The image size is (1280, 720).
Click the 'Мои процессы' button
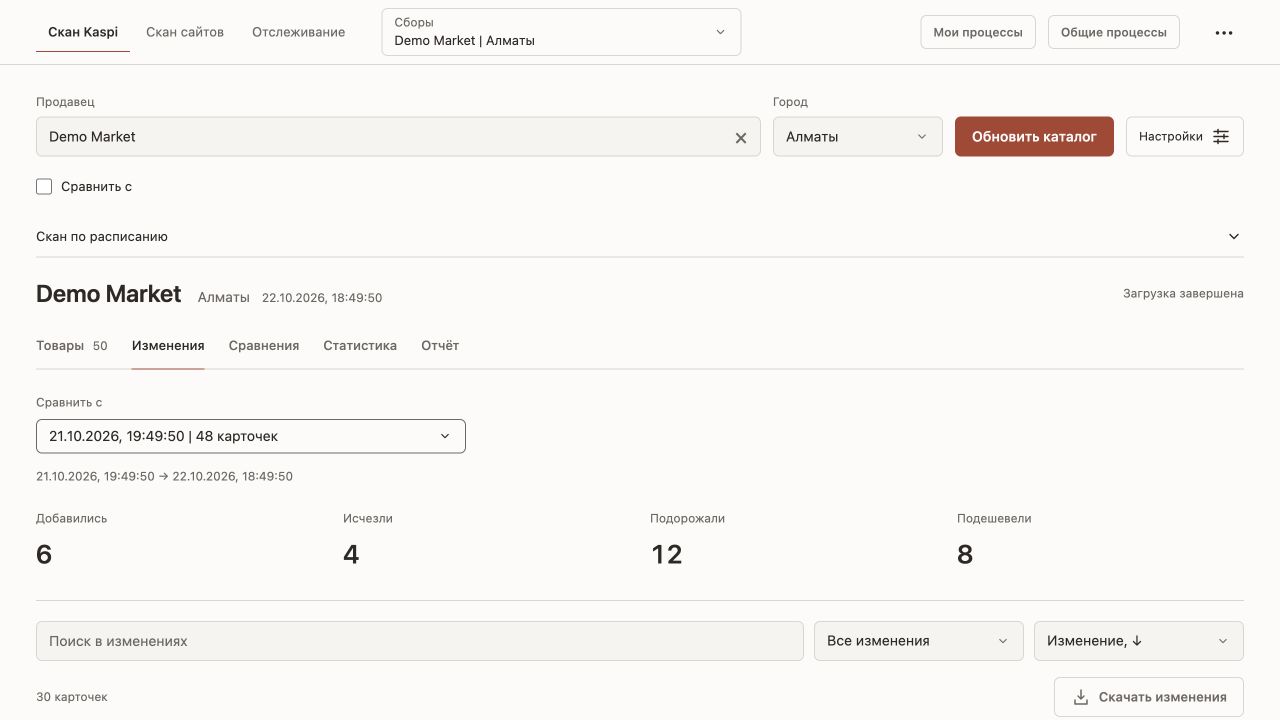[978, 32]
